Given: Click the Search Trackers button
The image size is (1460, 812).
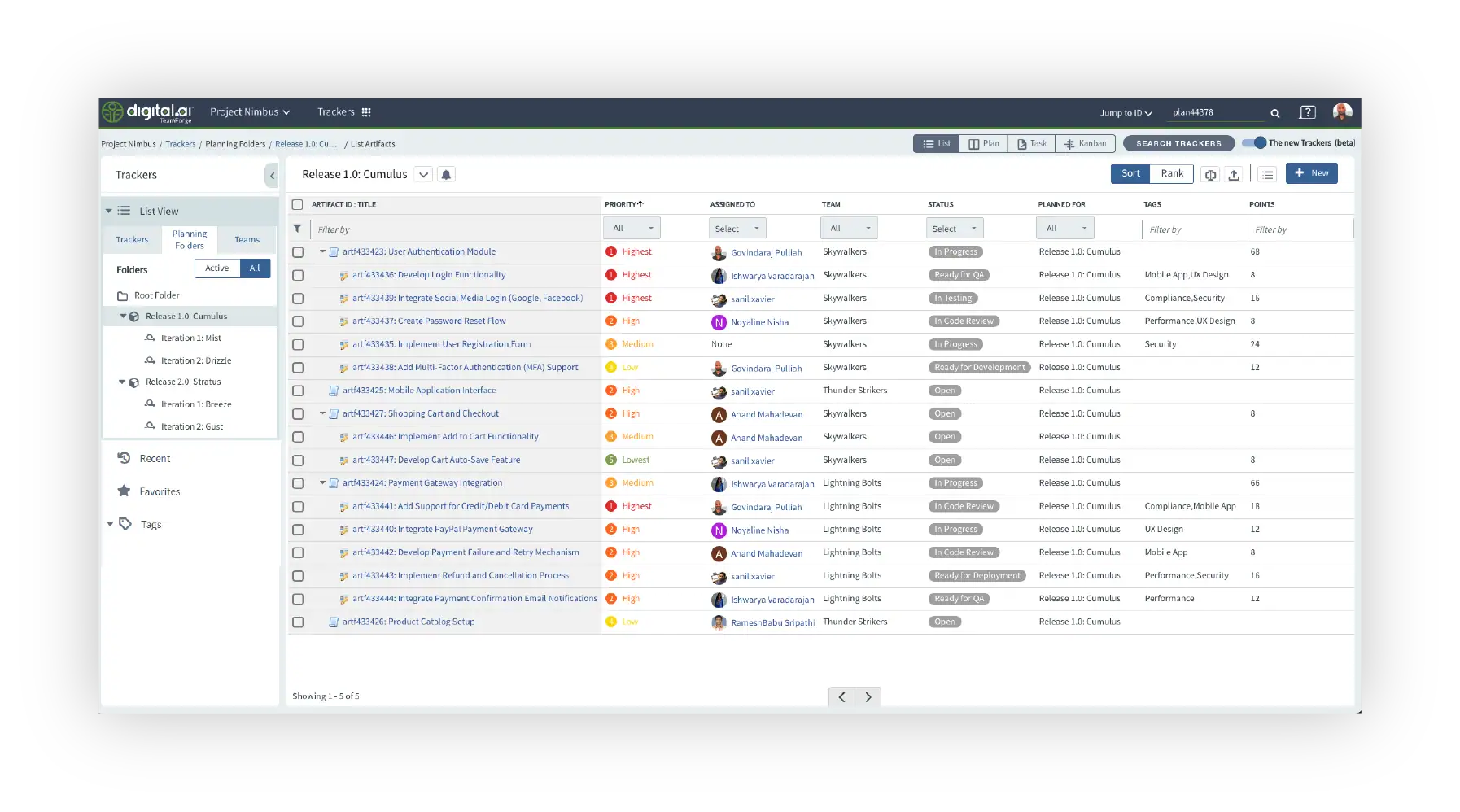Looking at the screenshot, I should tap(1178, 144).
